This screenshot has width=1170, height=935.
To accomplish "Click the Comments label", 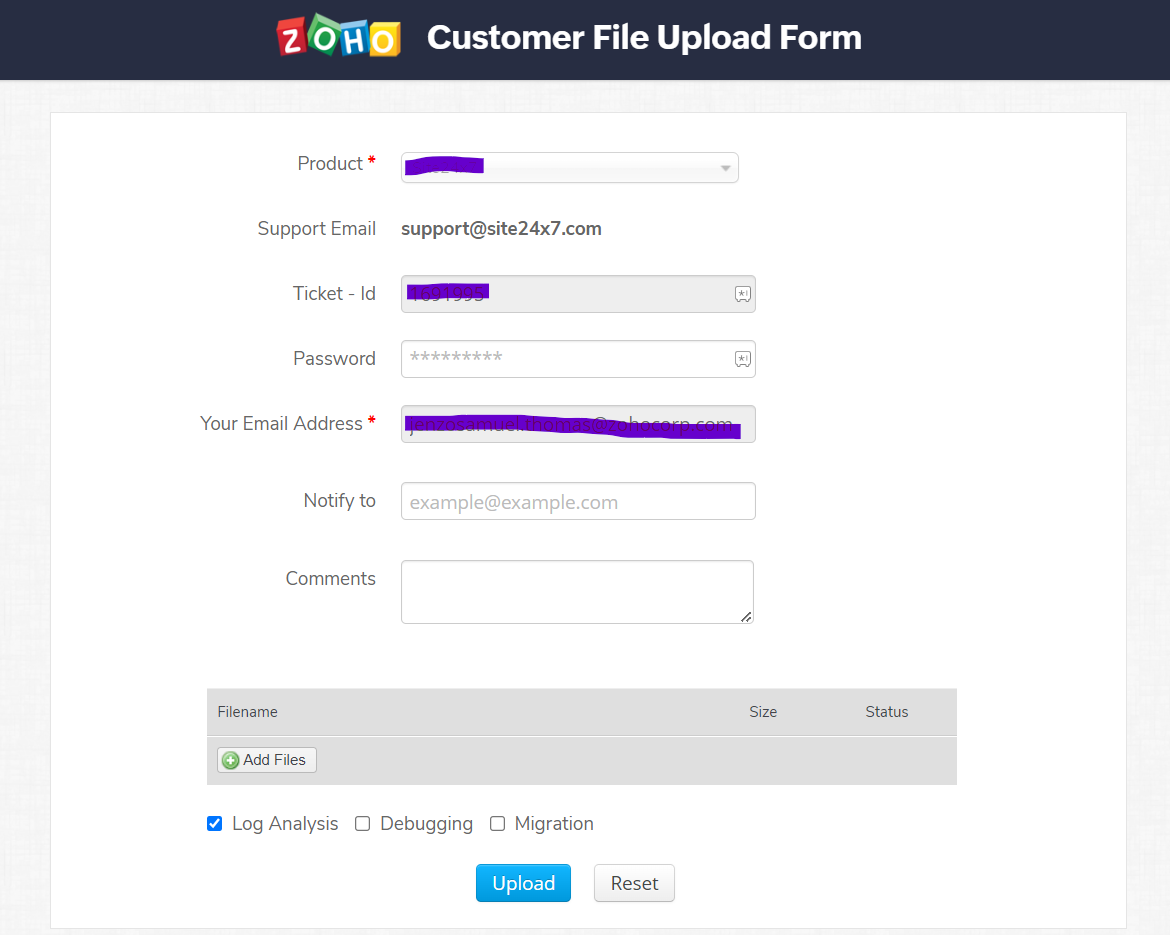I will pos(331,578).
